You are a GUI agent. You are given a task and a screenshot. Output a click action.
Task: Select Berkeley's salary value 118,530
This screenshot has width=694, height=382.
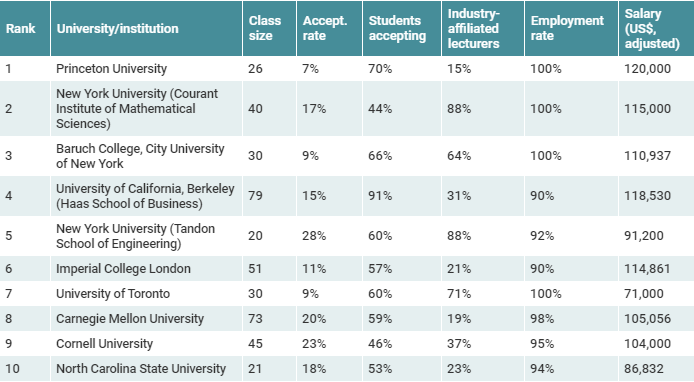(x=648, y=196)
